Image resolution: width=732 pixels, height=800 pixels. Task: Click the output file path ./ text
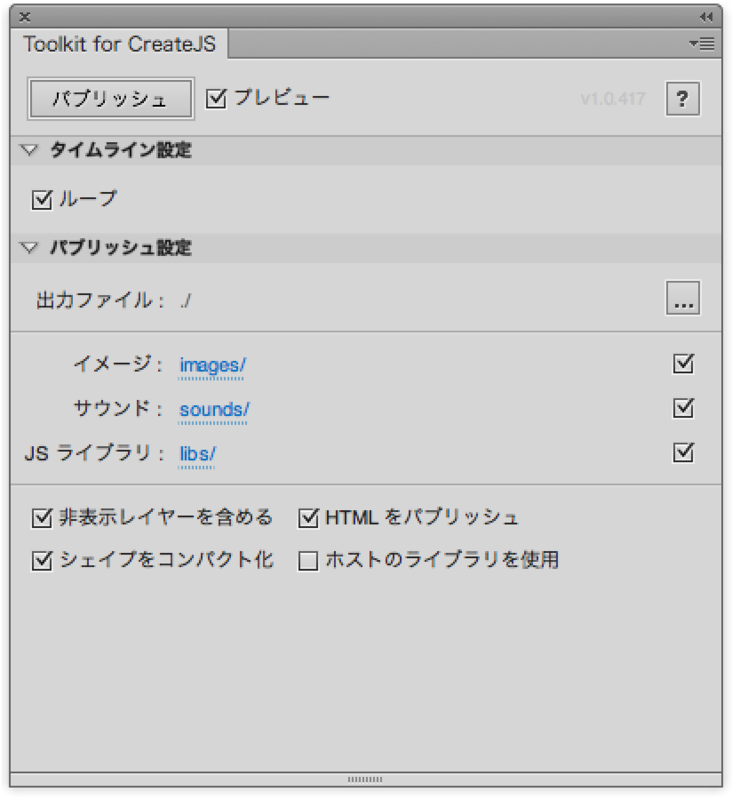click(x=186, y=301)
